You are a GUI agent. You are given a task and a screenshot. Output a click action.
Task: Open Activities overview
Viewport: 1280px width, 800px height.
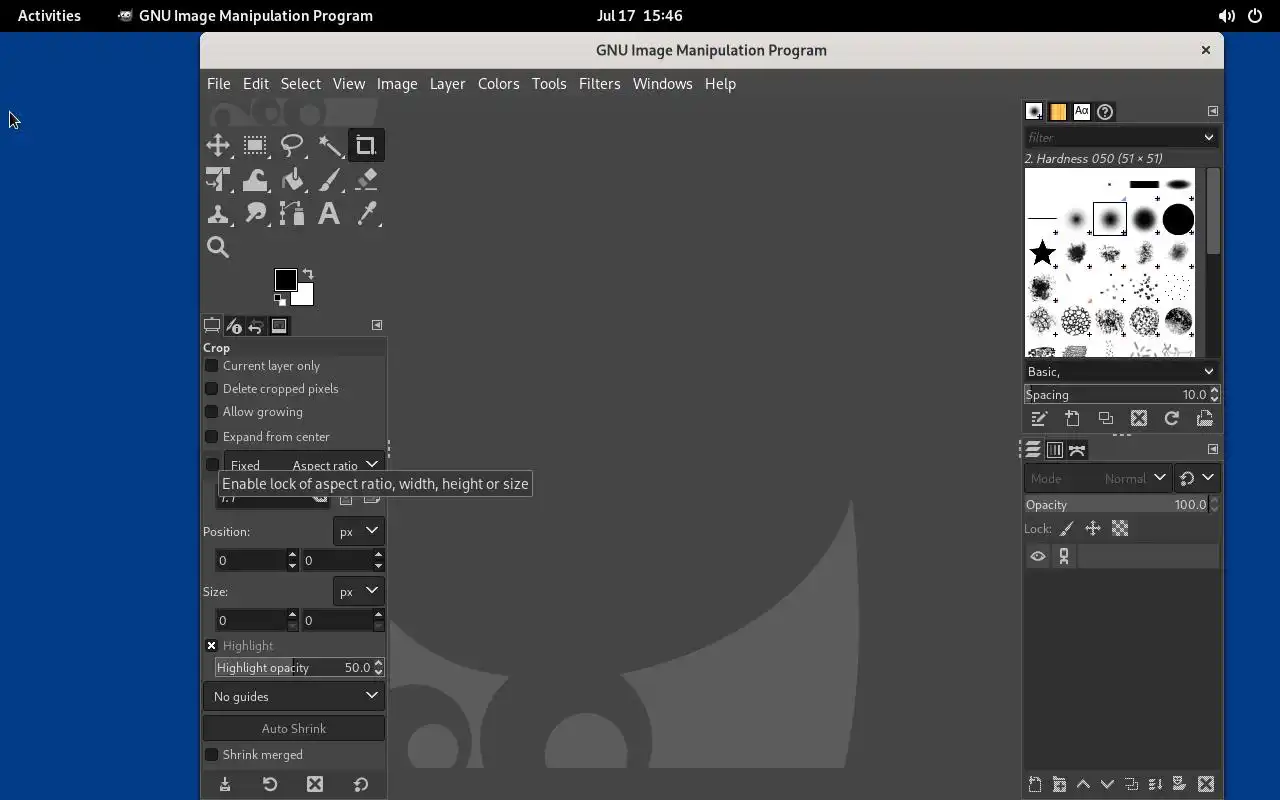coord(49,16)
